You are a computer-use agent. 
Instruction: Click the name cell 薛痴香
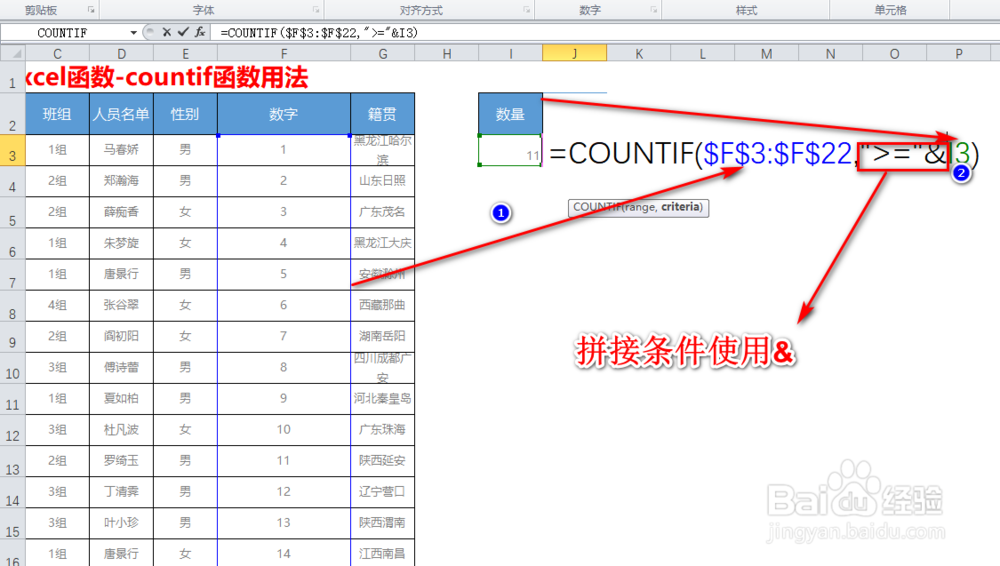[121, 212]
